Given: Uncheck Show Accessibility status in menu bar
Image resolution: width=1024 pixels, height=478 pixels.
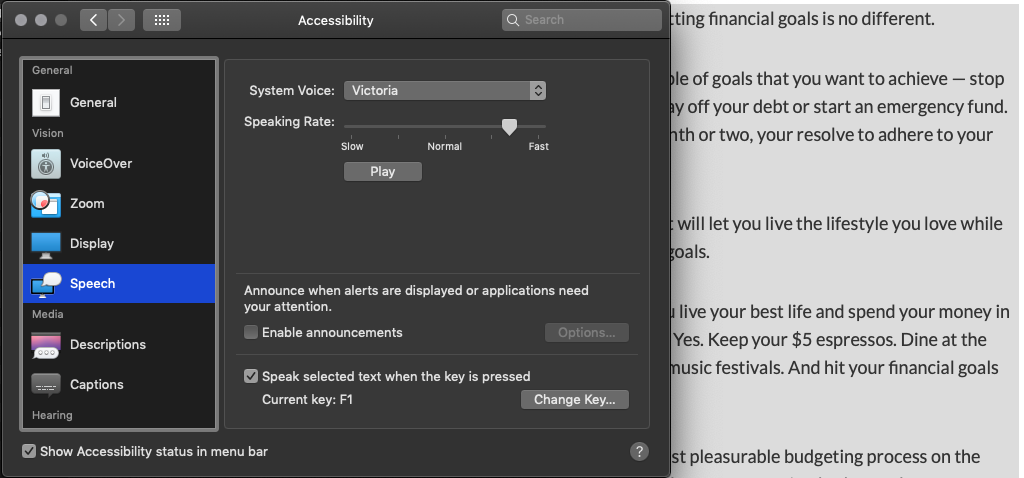Looking at the screenshot, I should click(x=29, y=451).
